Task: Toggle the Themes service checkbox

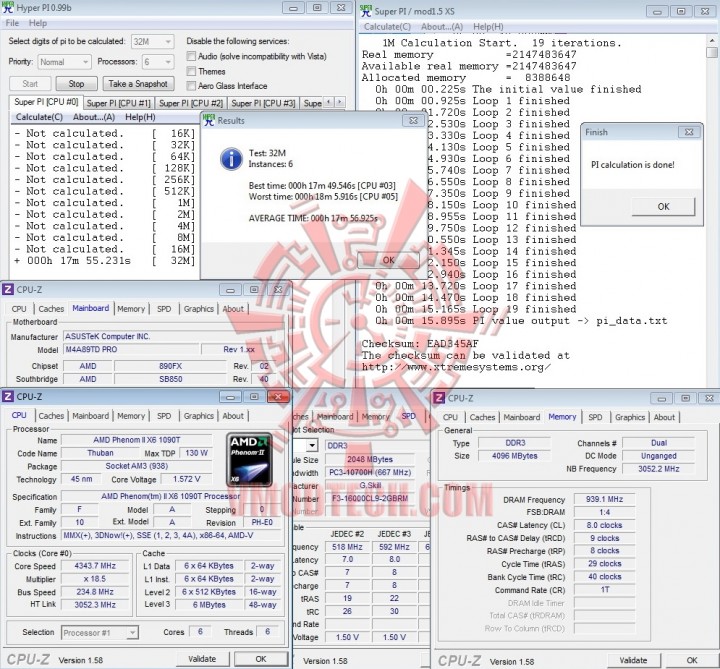Action: pyautogui.click(x=191, y=71)
